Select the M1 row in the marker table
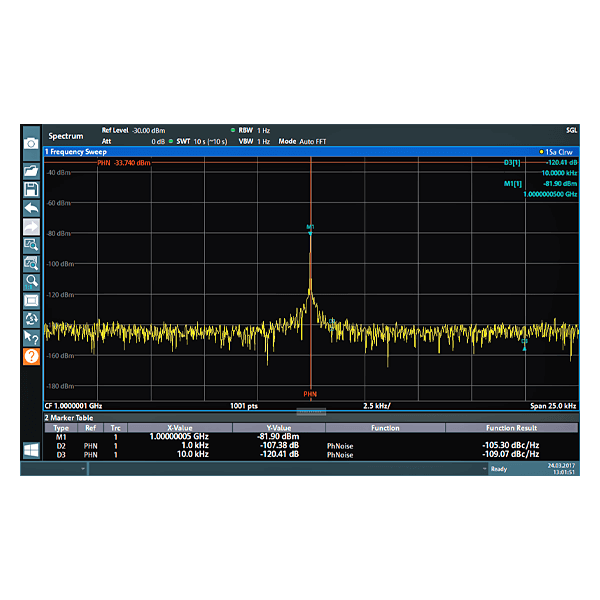Screen dimensions: 600x600 [x=311, y=437]
